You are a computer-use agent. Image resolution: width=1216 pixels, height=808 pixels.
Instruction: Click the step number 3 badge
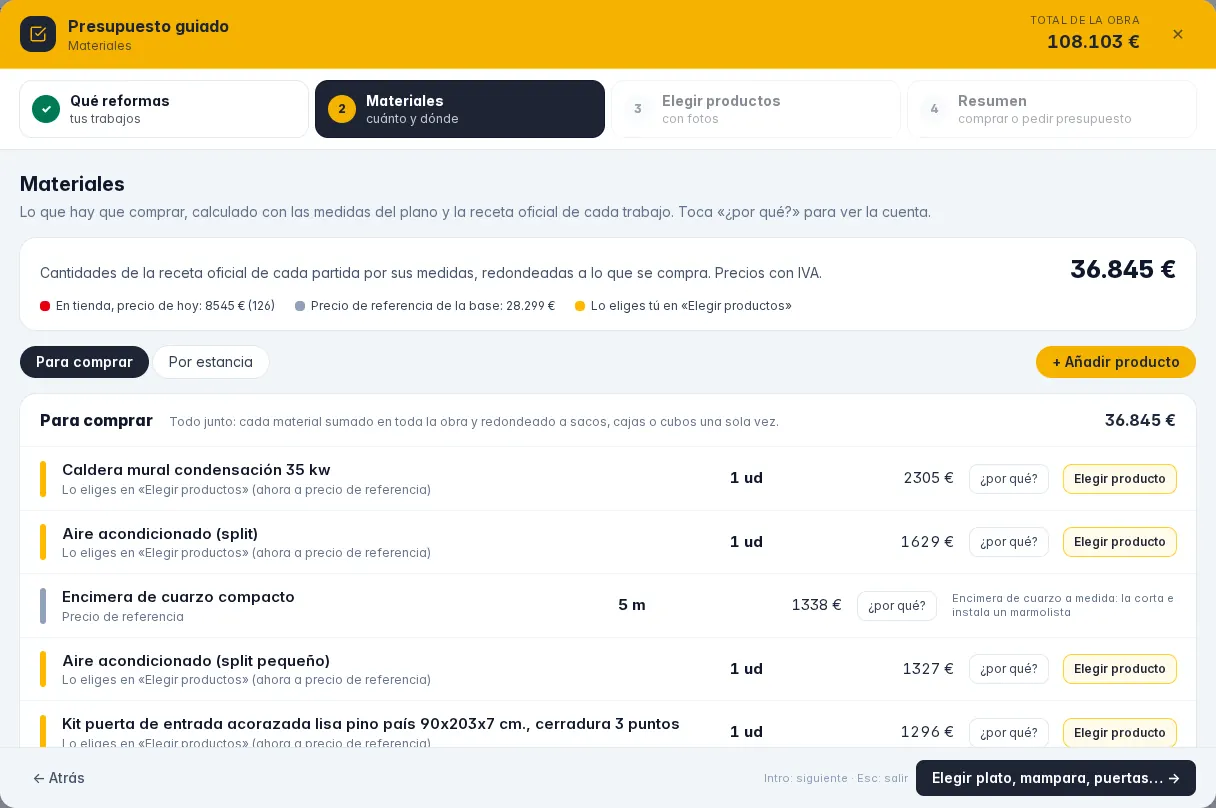pos(638,109)
